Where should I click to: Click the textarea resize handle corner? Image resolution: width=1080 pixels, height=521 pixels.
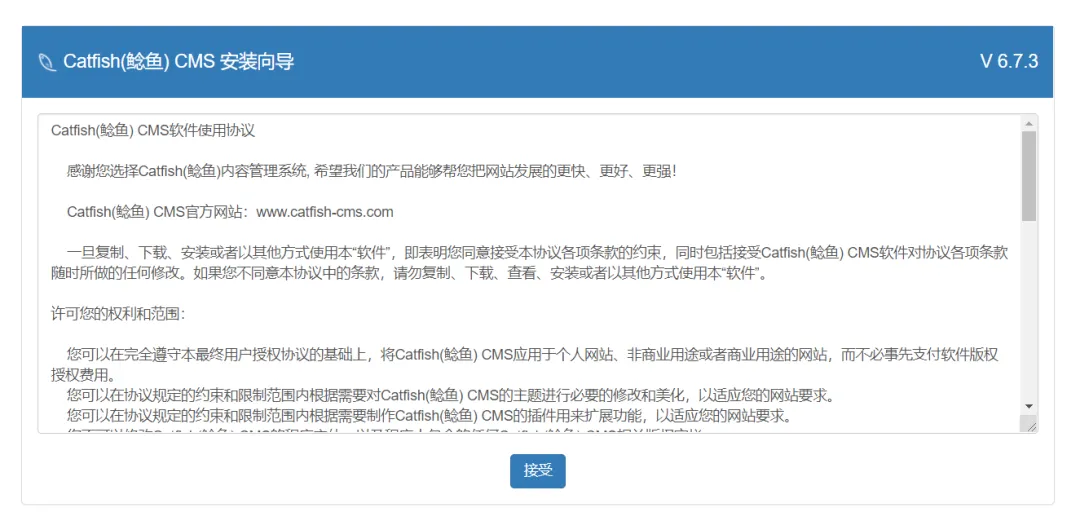pyautogui.click(x=1030, y=425)
